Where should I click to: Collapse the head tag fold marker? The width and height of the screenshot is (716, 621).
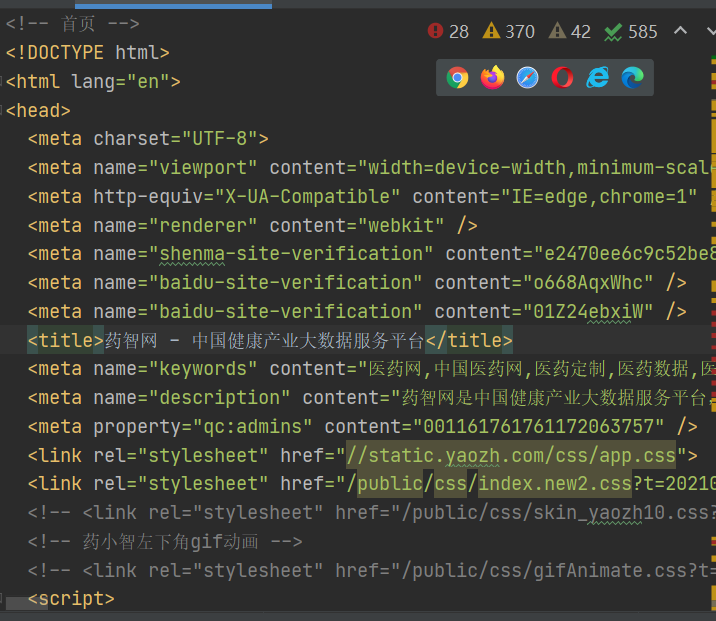coord(2,111)
